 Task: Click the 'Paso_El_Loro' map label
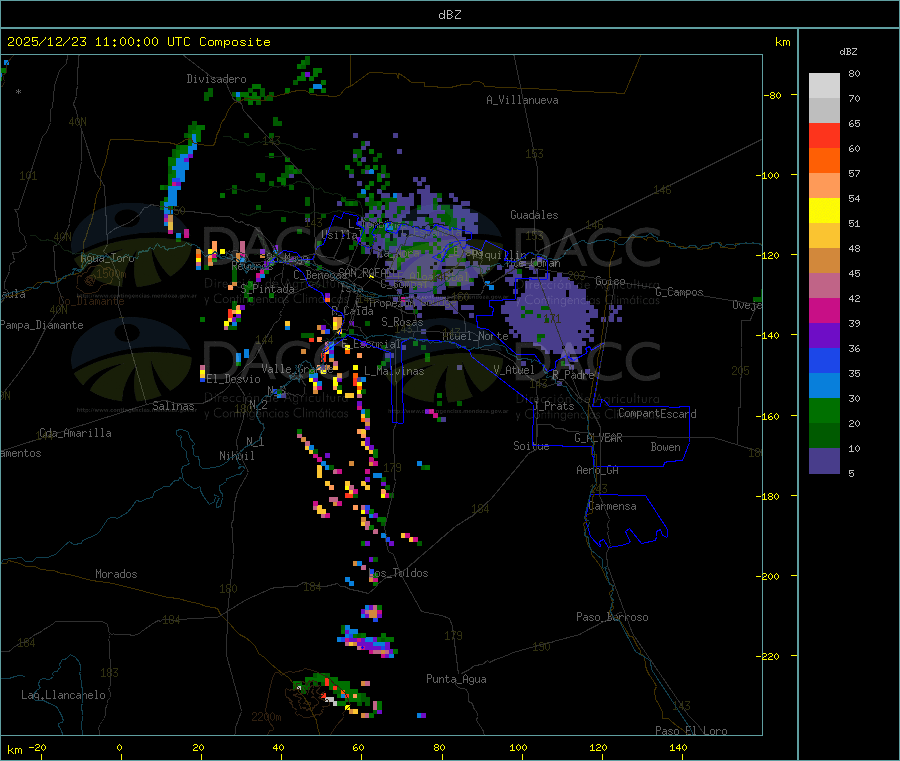(691, 731)
